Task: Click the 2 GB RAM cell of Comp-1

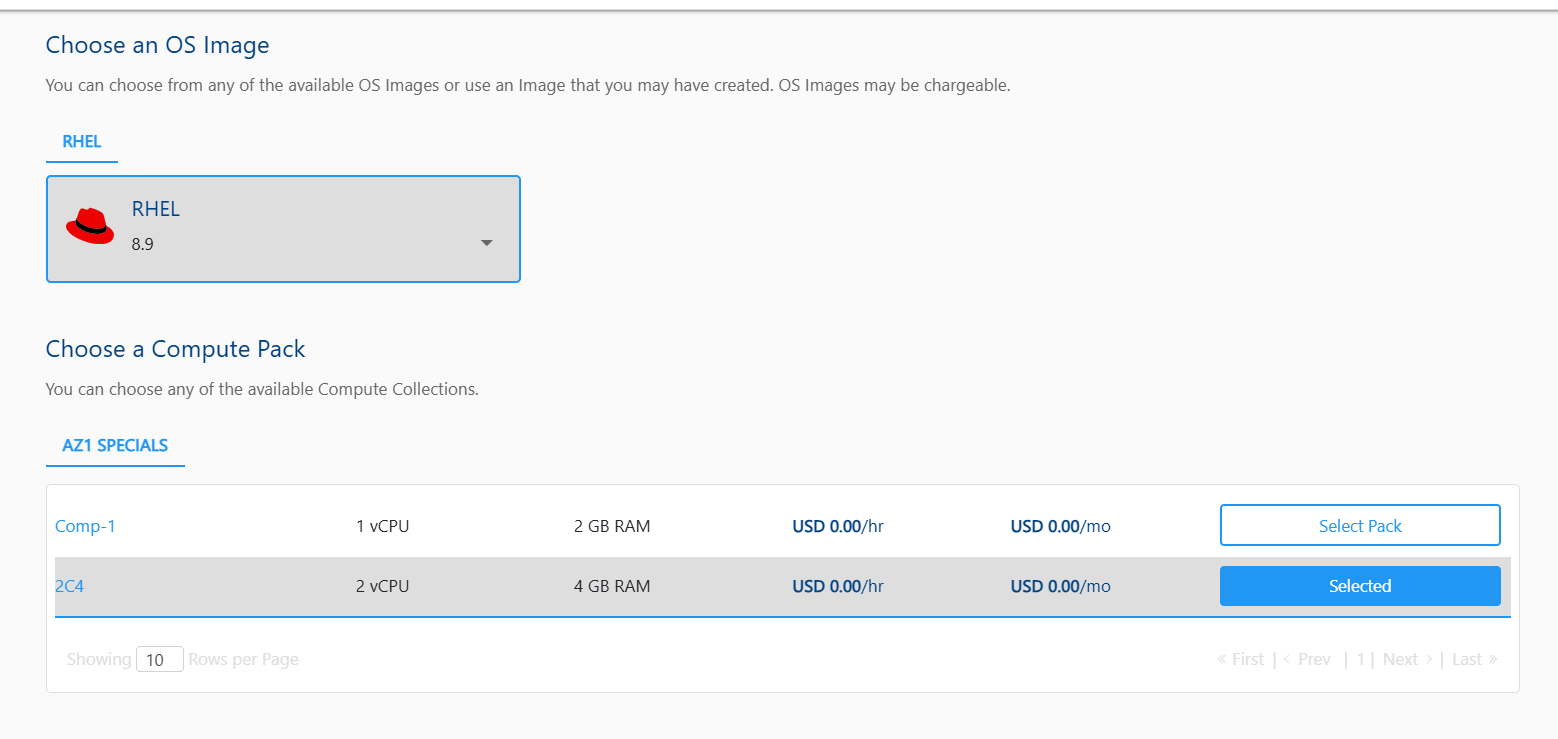Action: (x=612, y=526)
